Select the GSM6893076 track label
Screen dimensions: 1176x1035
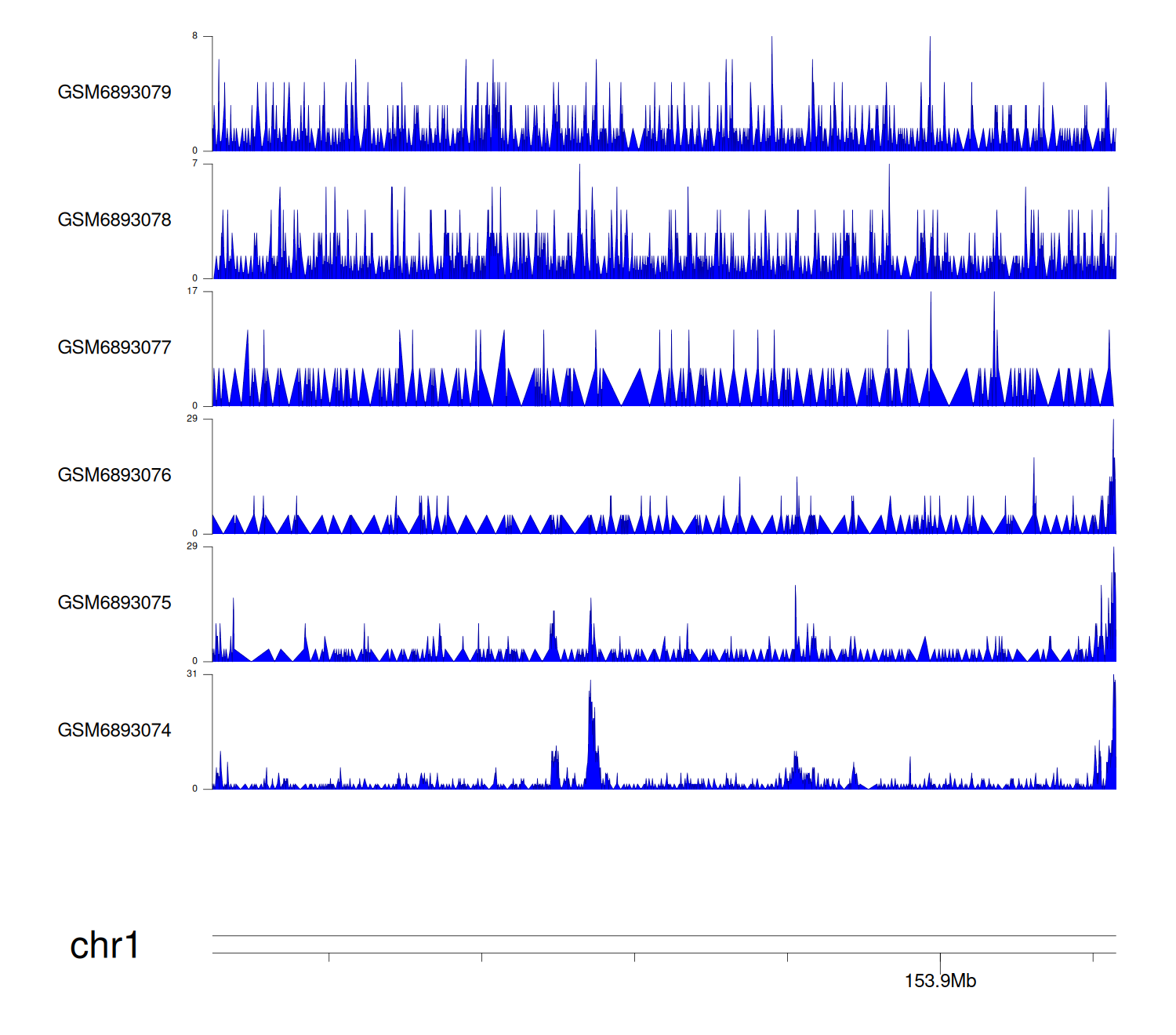114,475
